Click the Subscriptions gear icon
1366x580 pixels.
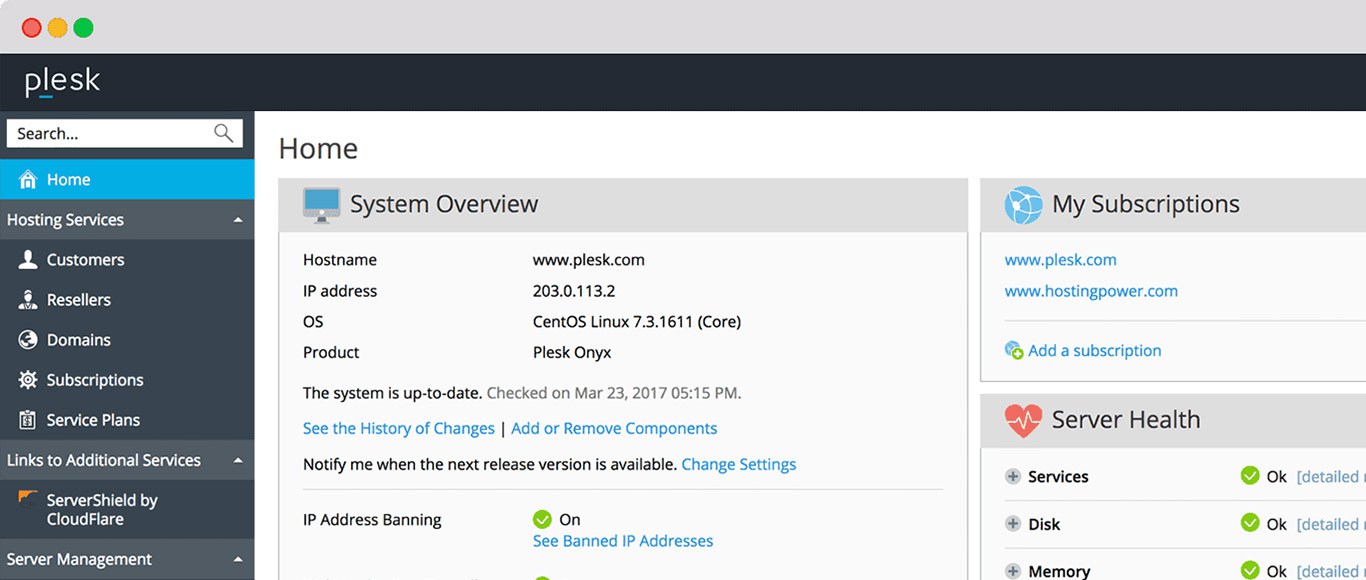click(28, 380)
